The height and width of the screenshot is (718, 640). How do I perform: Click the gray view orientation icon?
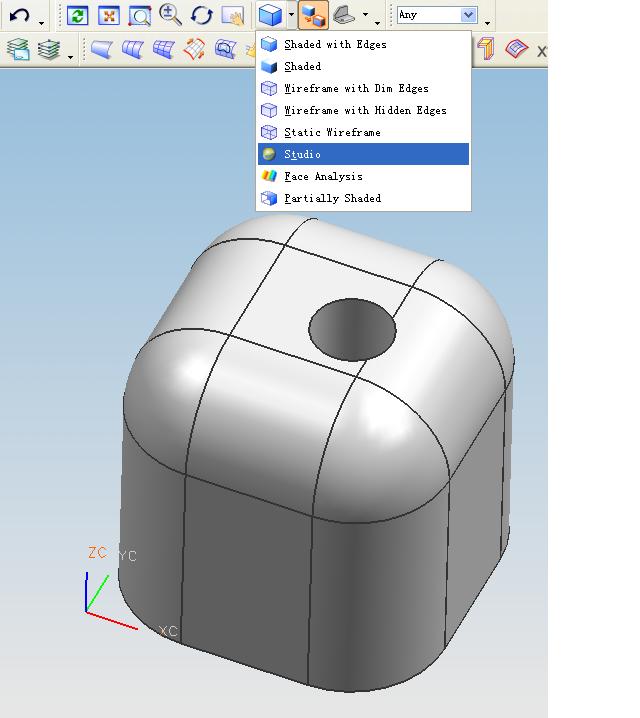pos(344,15)
